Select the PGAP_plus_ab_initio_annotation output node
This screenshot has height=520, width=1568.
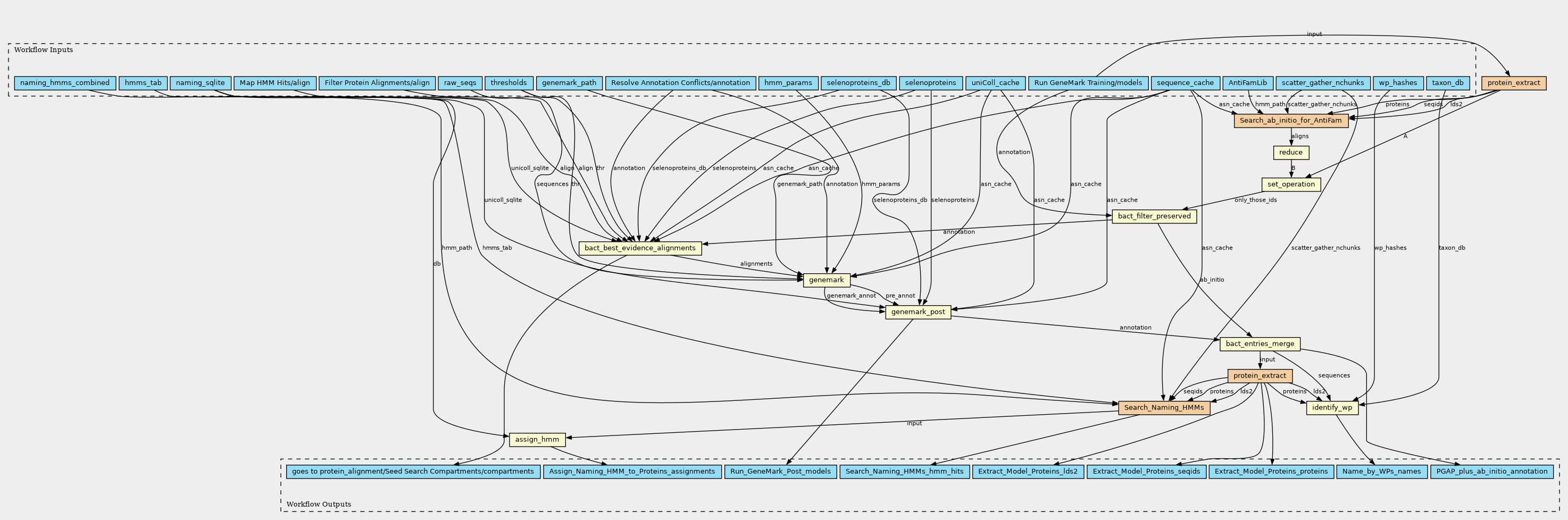tap(1491, 472)
